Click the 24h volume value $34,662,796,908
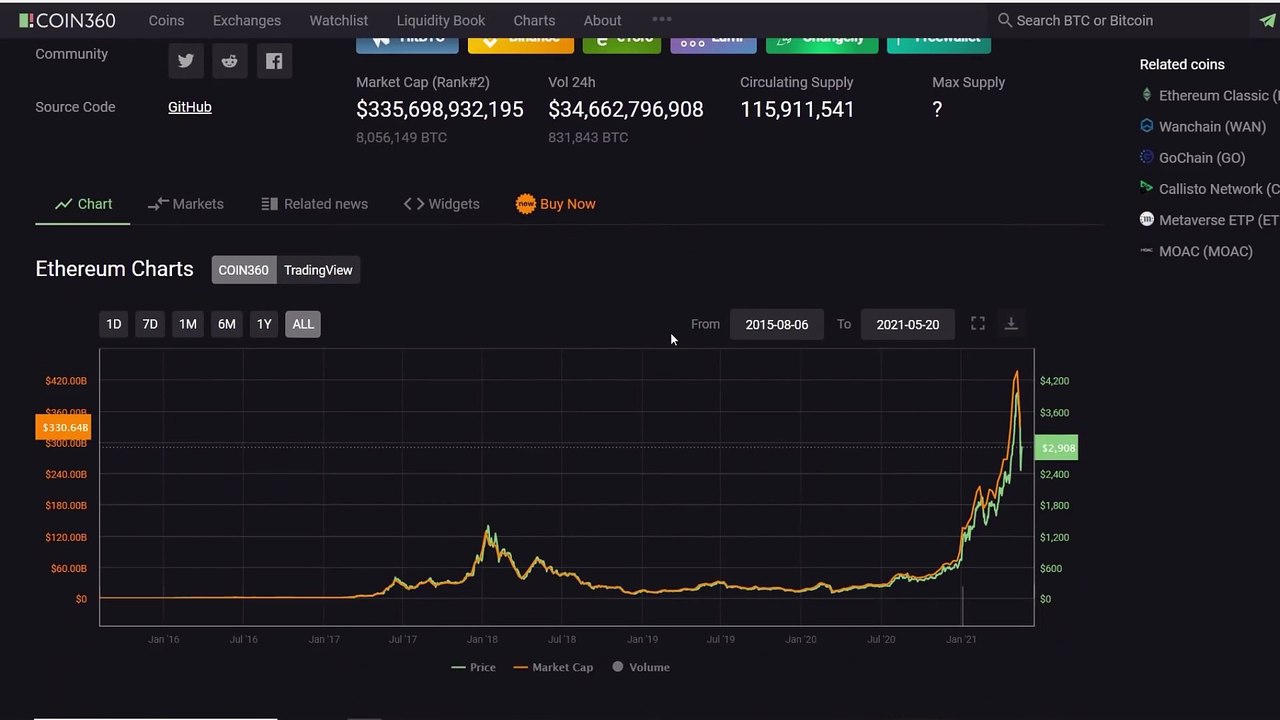Image resolution: width=1280 pixels, height=720 pixels. click(x=626, y=109)
